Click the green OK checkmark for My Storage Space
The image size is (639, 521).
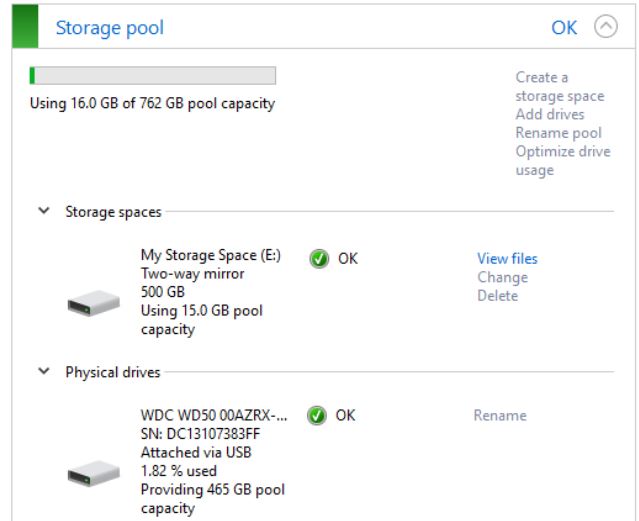tap(319, 258)
